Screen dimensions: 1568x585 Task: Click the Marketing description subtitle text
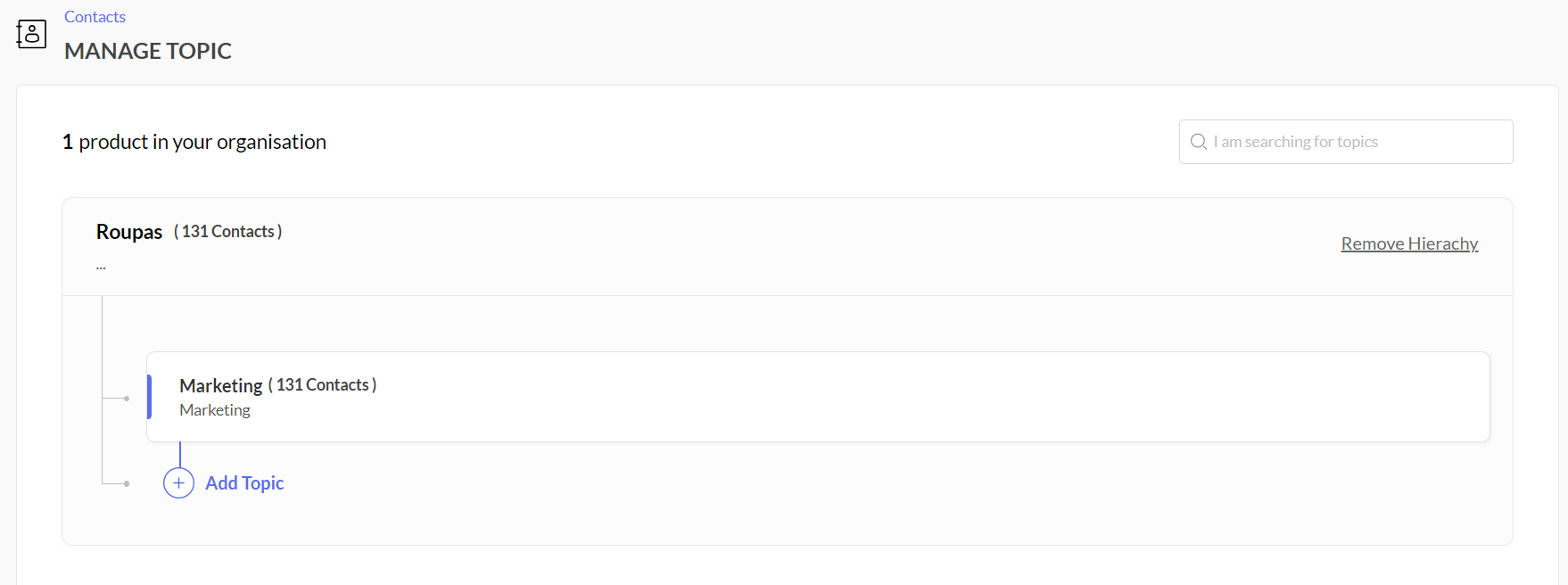click(x=215, y=410)
